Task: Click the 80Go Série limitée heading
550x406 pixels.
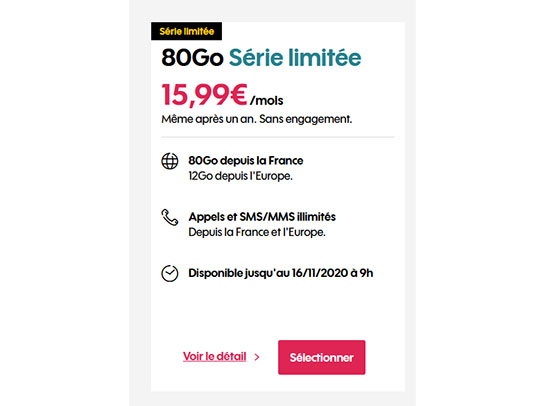Action: click(x=261, y=57)
